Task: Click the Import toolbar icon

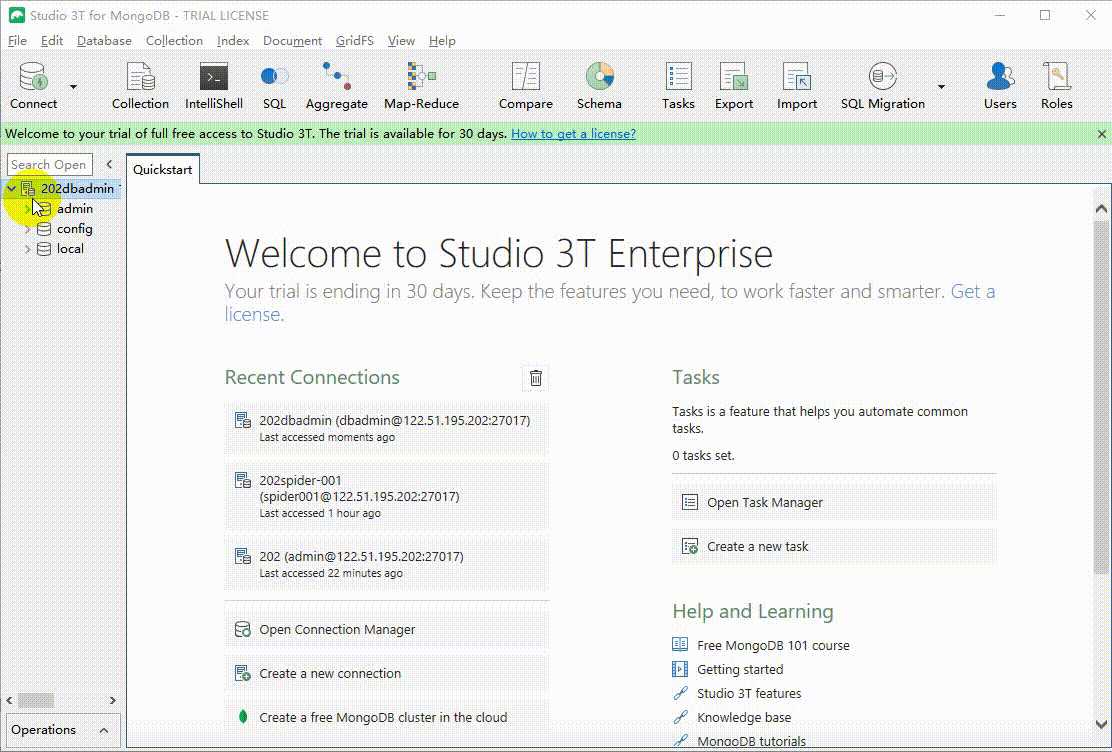Action: click(x=797, y=86)
